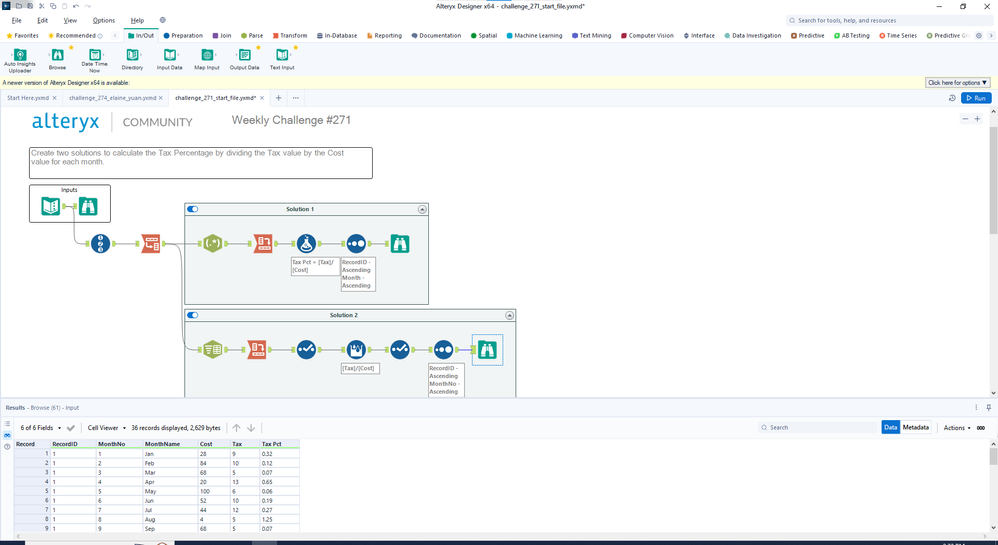
Task: Collapse the Solution 1 container
Action: tap(422, 209)
